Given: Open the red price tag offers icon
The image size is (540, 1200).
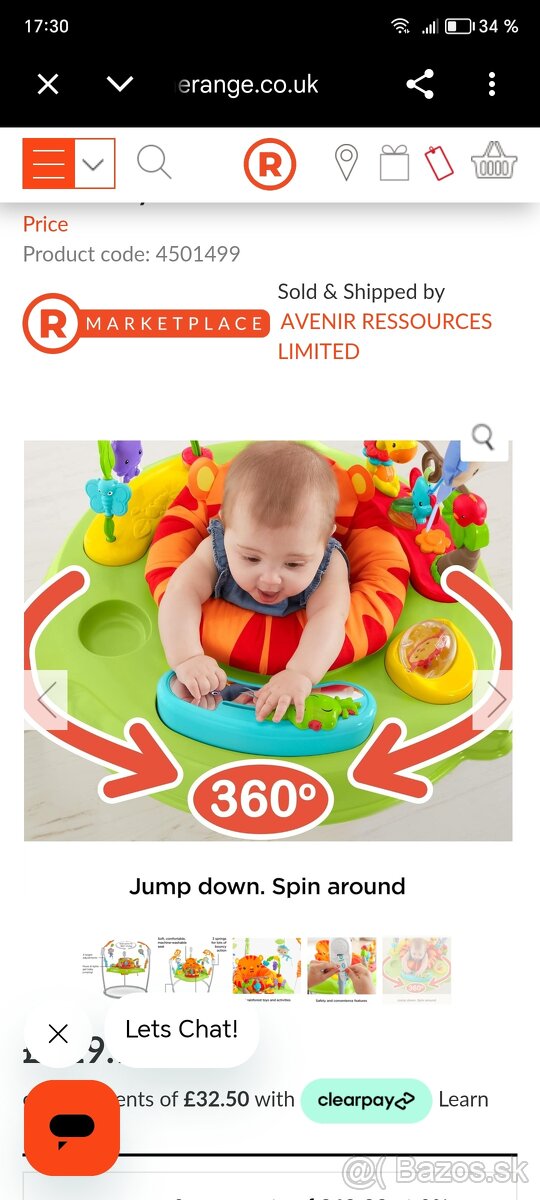Looking at the screenshot, I should pos(439,162).
